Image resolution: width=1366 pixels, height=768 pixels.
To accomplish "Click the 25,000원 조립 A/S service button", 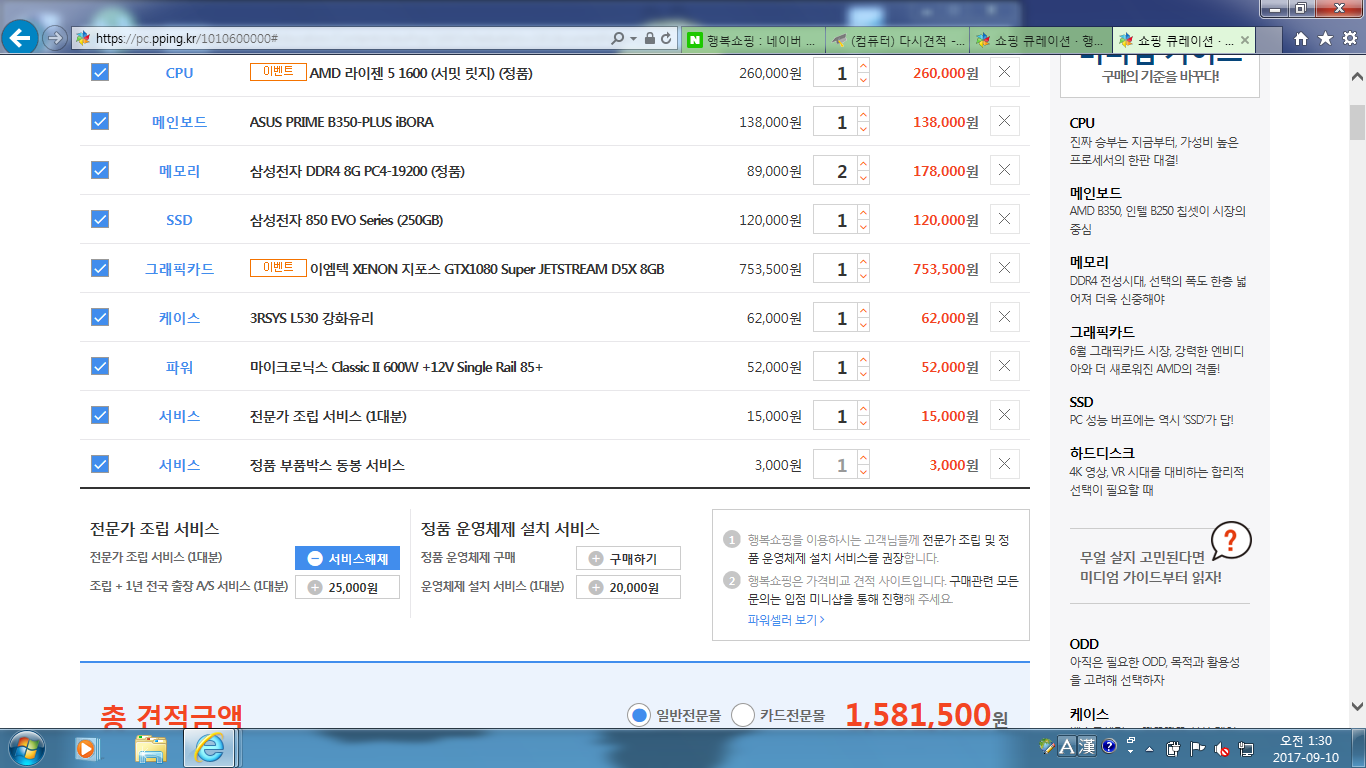I will 347,587.
